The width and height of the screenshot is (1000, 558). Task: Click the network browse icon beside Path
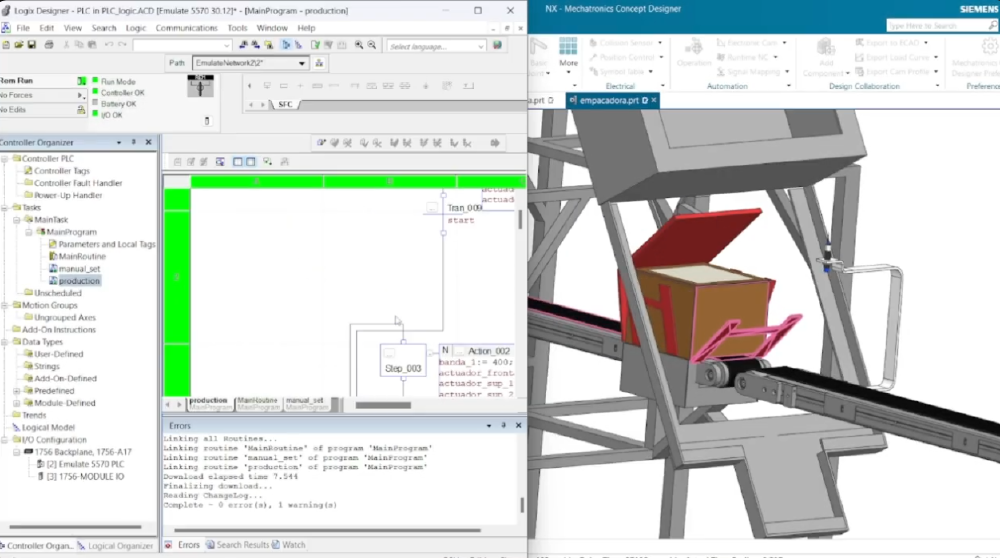[319, 63]
